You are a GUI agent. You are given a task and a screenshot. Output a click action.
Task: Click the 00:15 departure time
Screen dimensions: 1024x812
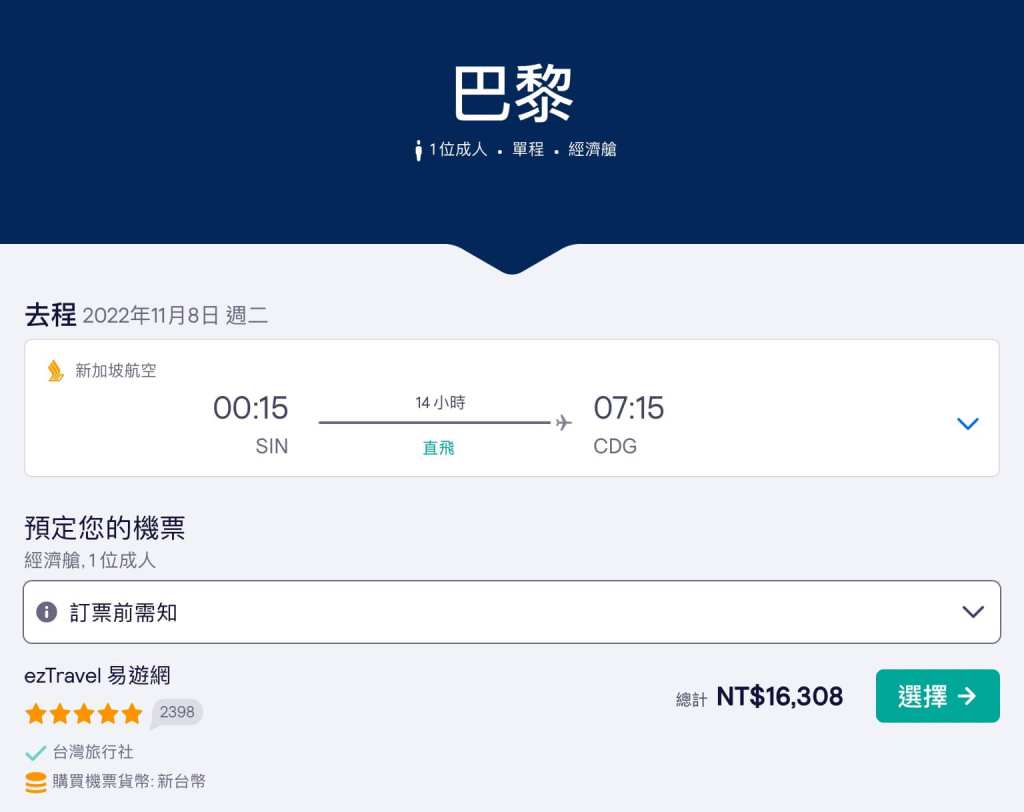250,408
